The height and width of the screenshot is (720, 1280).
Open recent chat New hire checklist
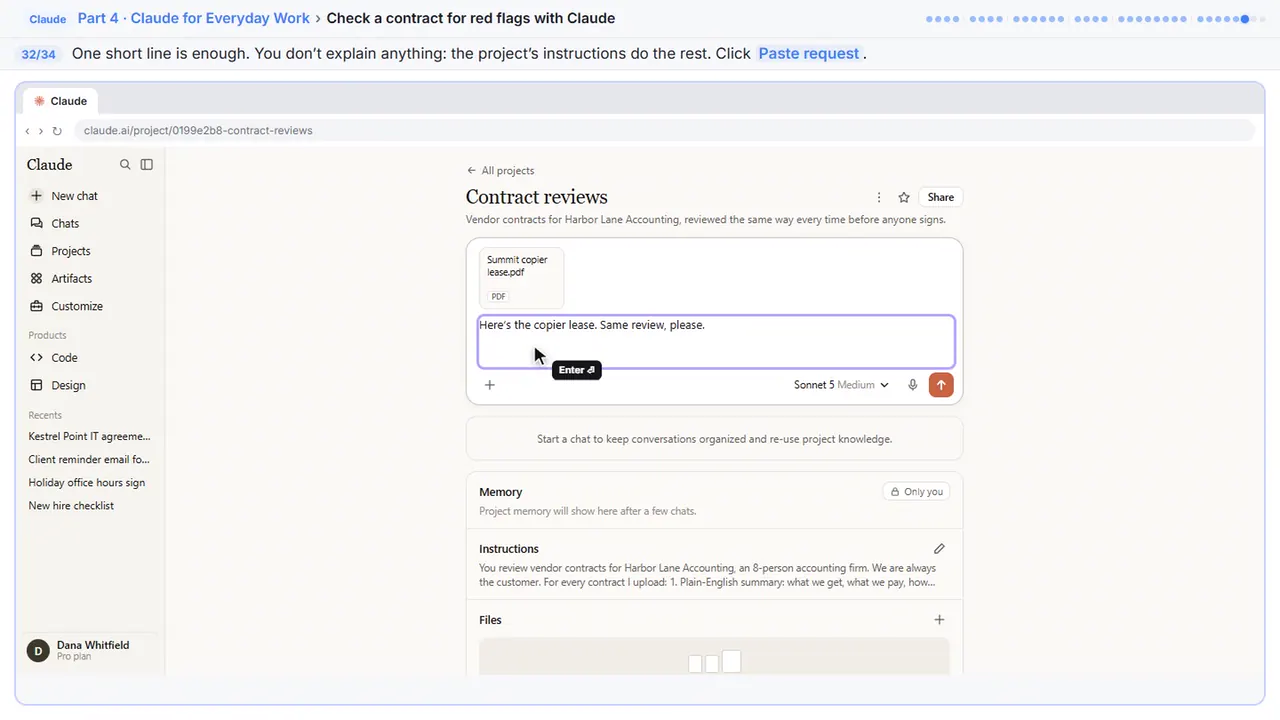[71, 506]
